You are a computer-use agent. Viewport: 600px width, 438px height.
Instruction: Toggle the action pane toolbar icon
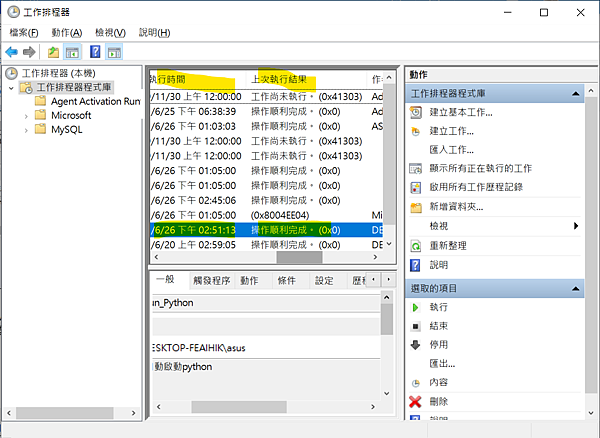[114, 52]
